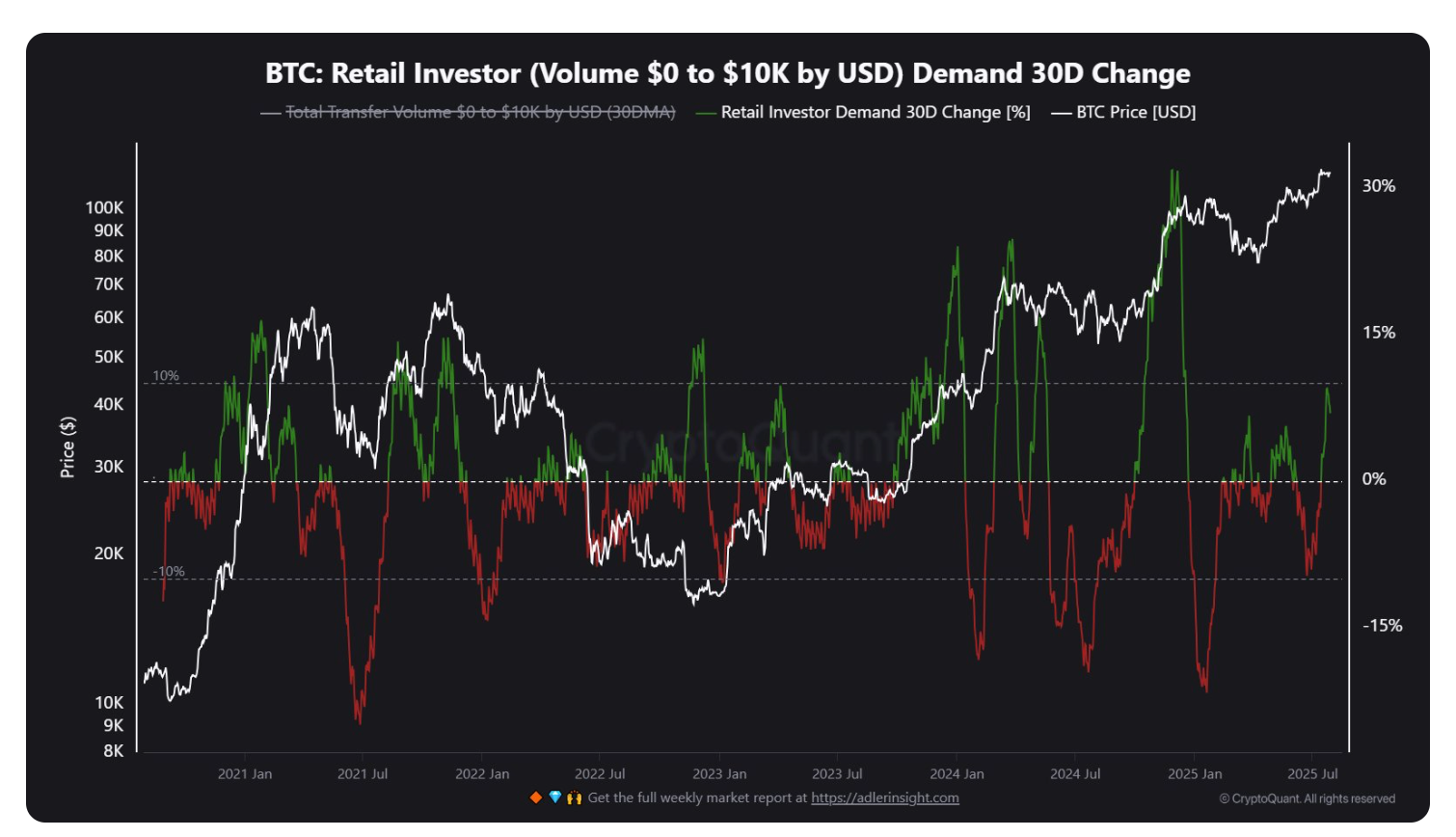The width and height of the screenshot is (1456, 837).
Task: Select the 2023 Jan x-axis label
Action: pyautogui.click(x=719, y=773)
